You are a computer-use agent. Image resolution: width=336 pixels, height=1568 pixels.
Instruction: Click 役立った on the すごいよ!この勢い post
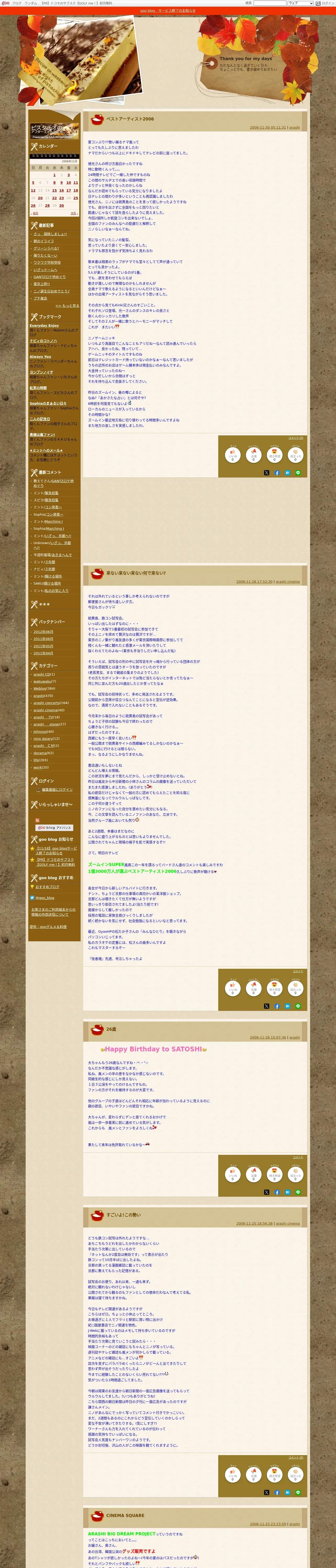pos(295,1475)
